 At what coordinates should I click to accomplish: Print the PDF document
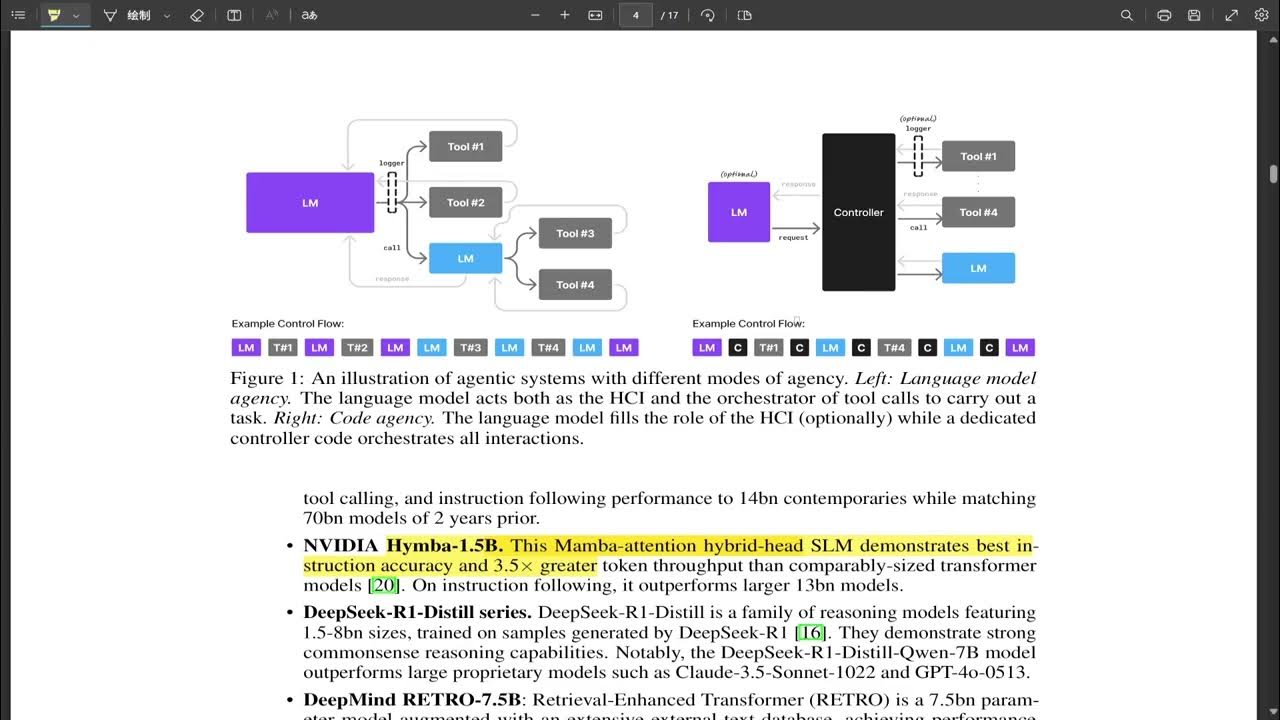click(1164, 15)
